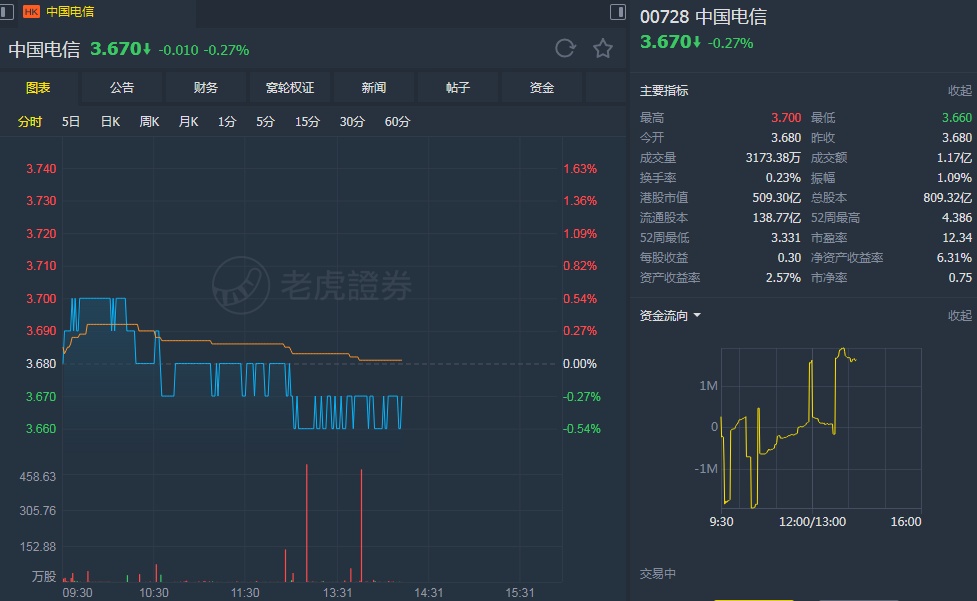Select the 分时 chart period

tap(29, 121)
